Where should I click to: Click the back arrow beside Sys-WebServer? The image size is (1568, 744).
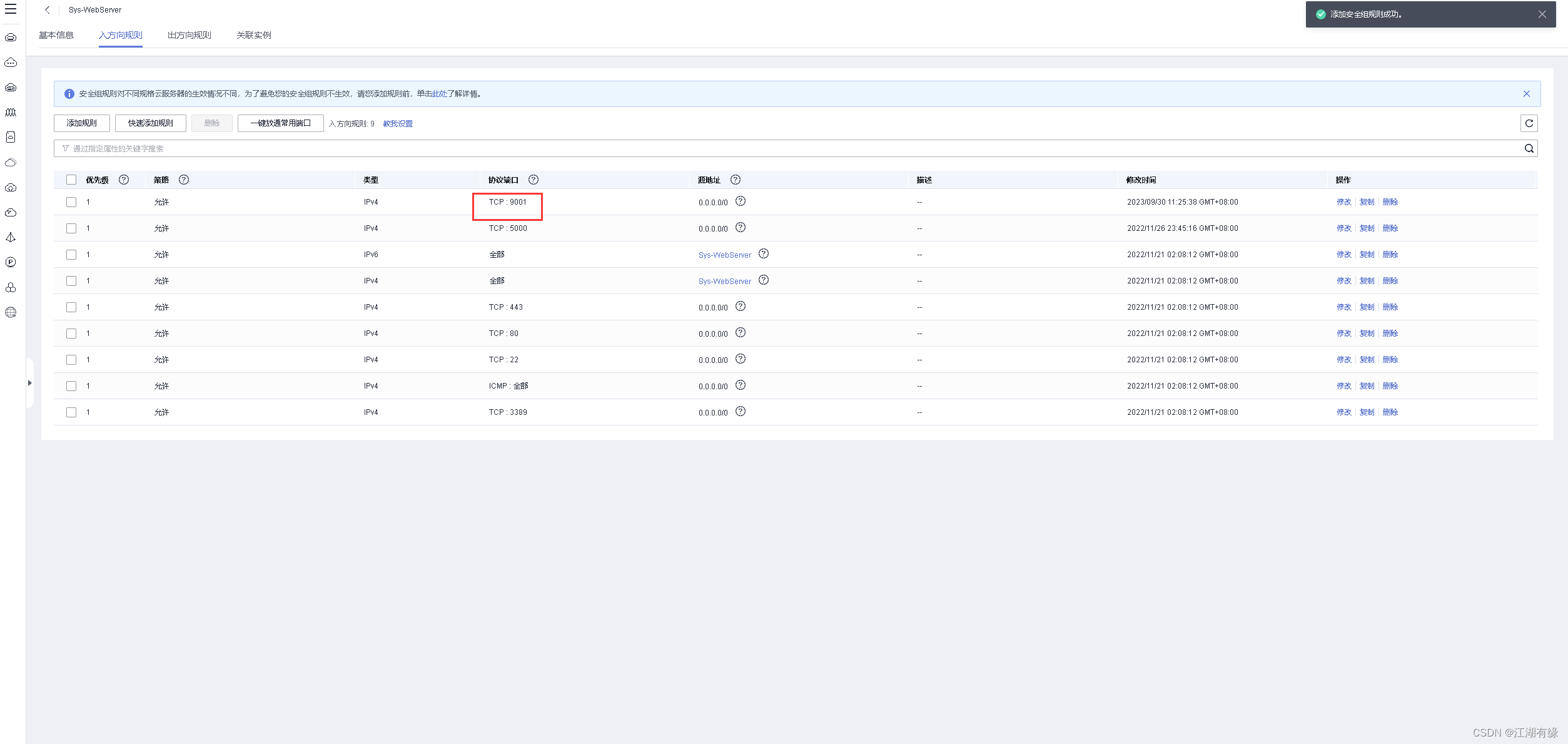[x=48, y=10]
